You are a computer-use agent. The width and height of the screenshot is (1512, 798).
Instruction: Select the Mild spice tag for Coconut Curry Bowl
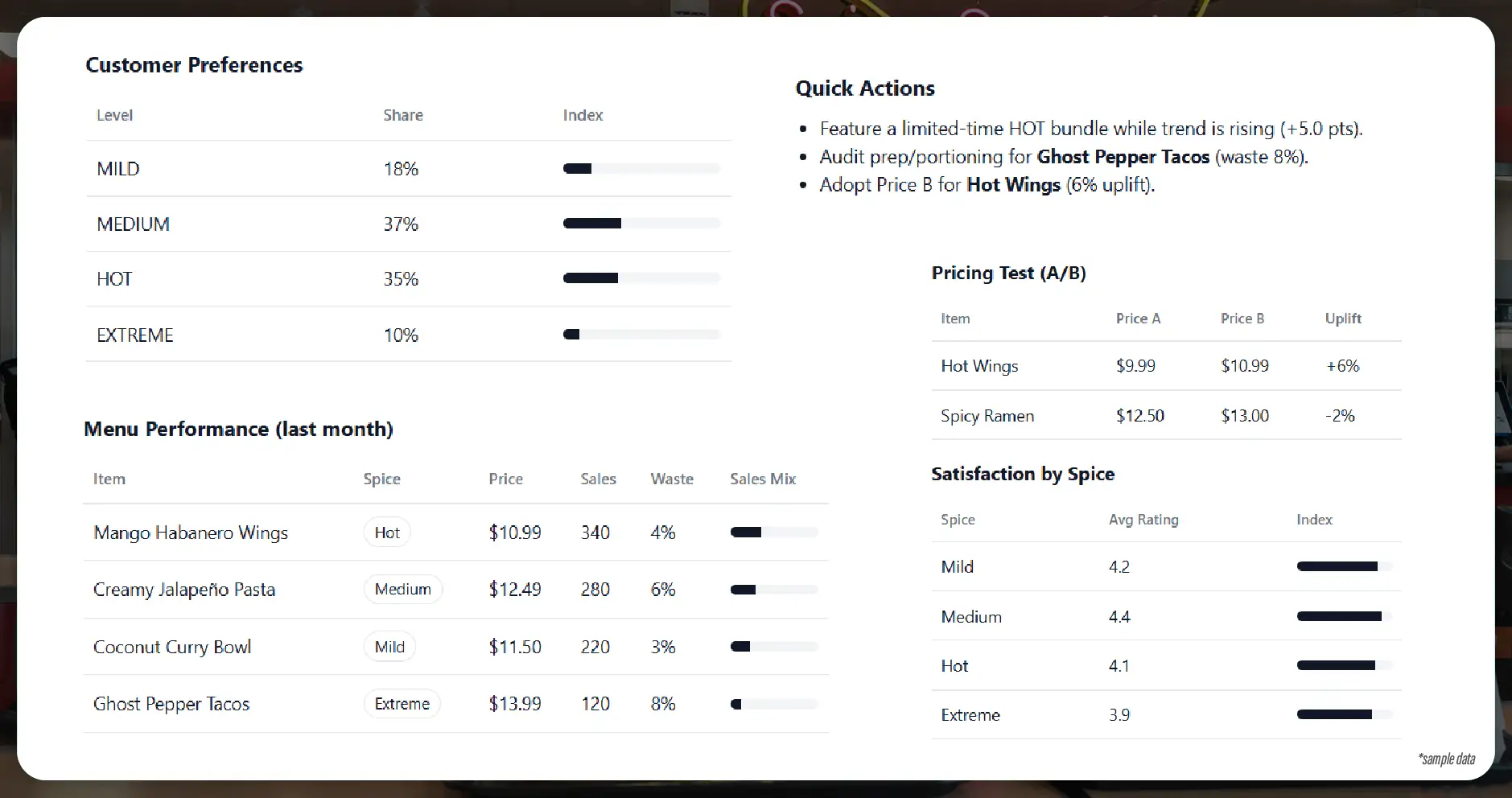click(389, 647)
